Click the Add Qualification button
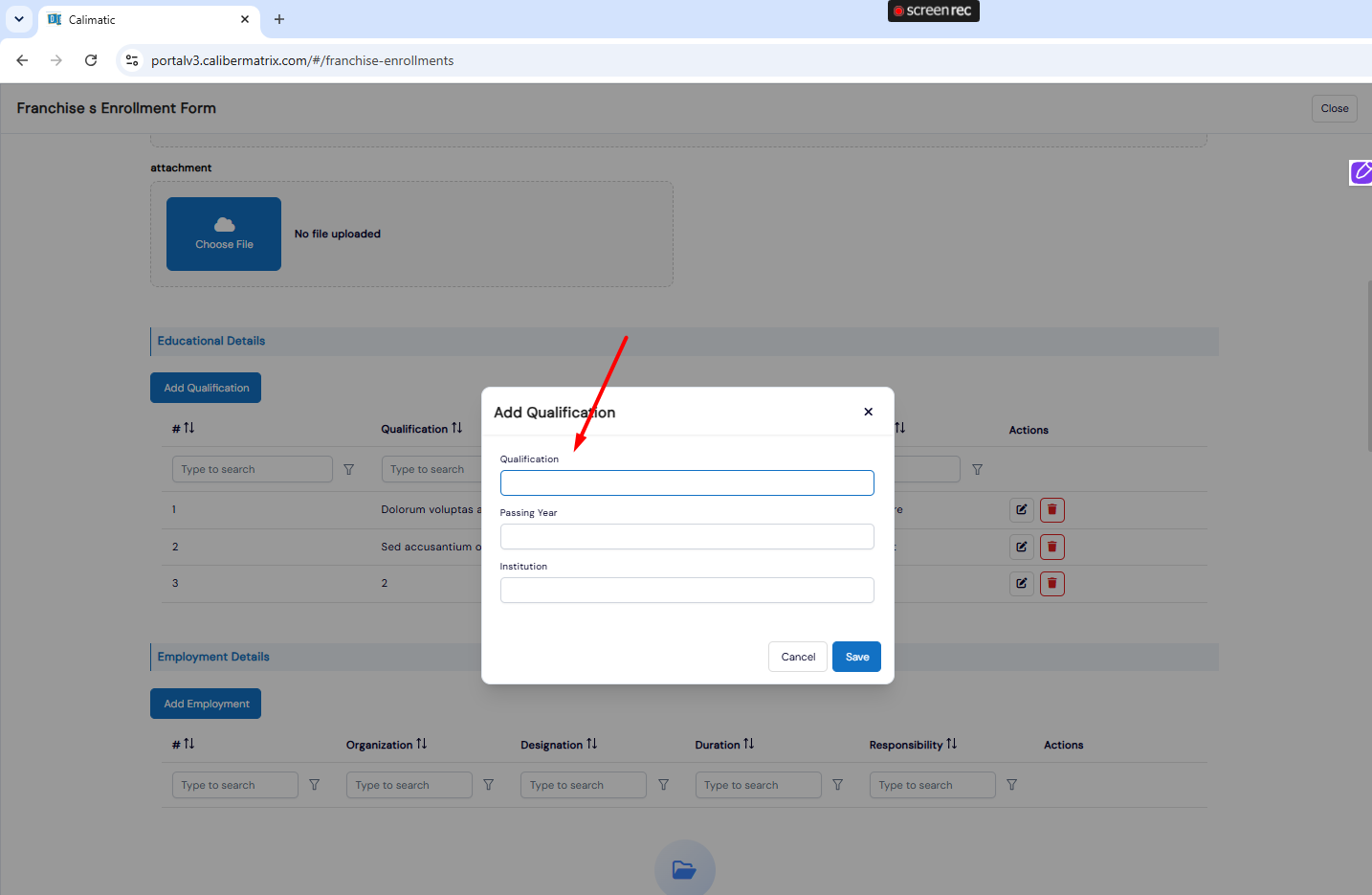Screen dimensions: 1372x895 tap(206, 388)
